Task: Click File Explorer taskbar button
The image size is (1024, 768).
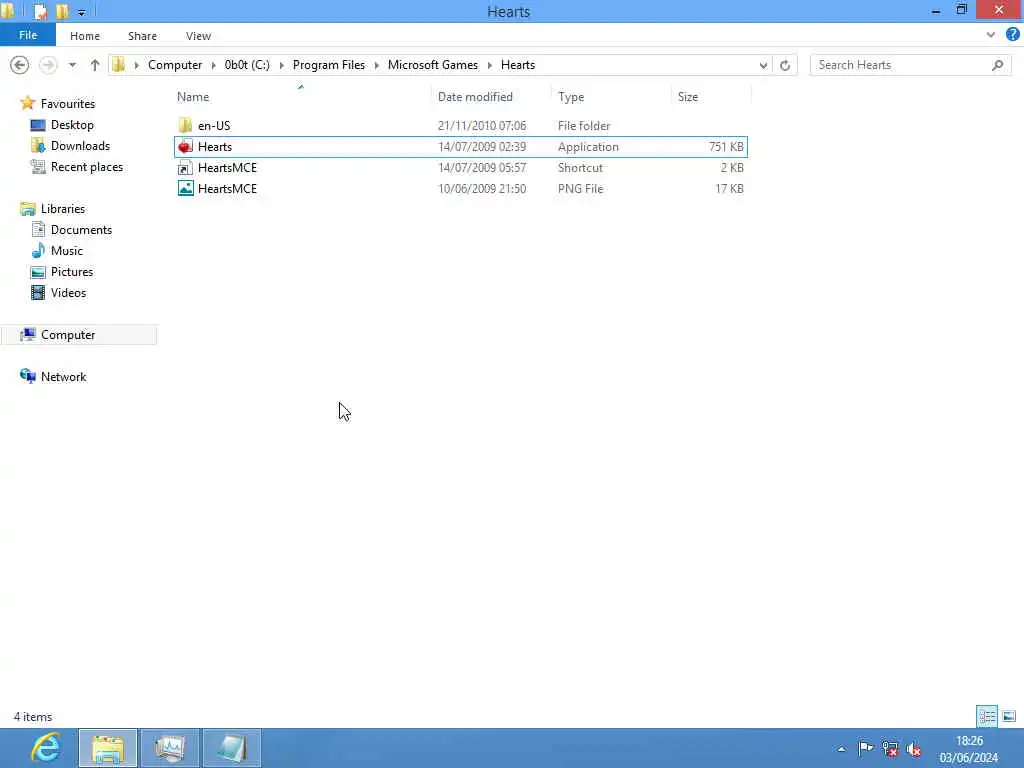Action: click(108, 748)
